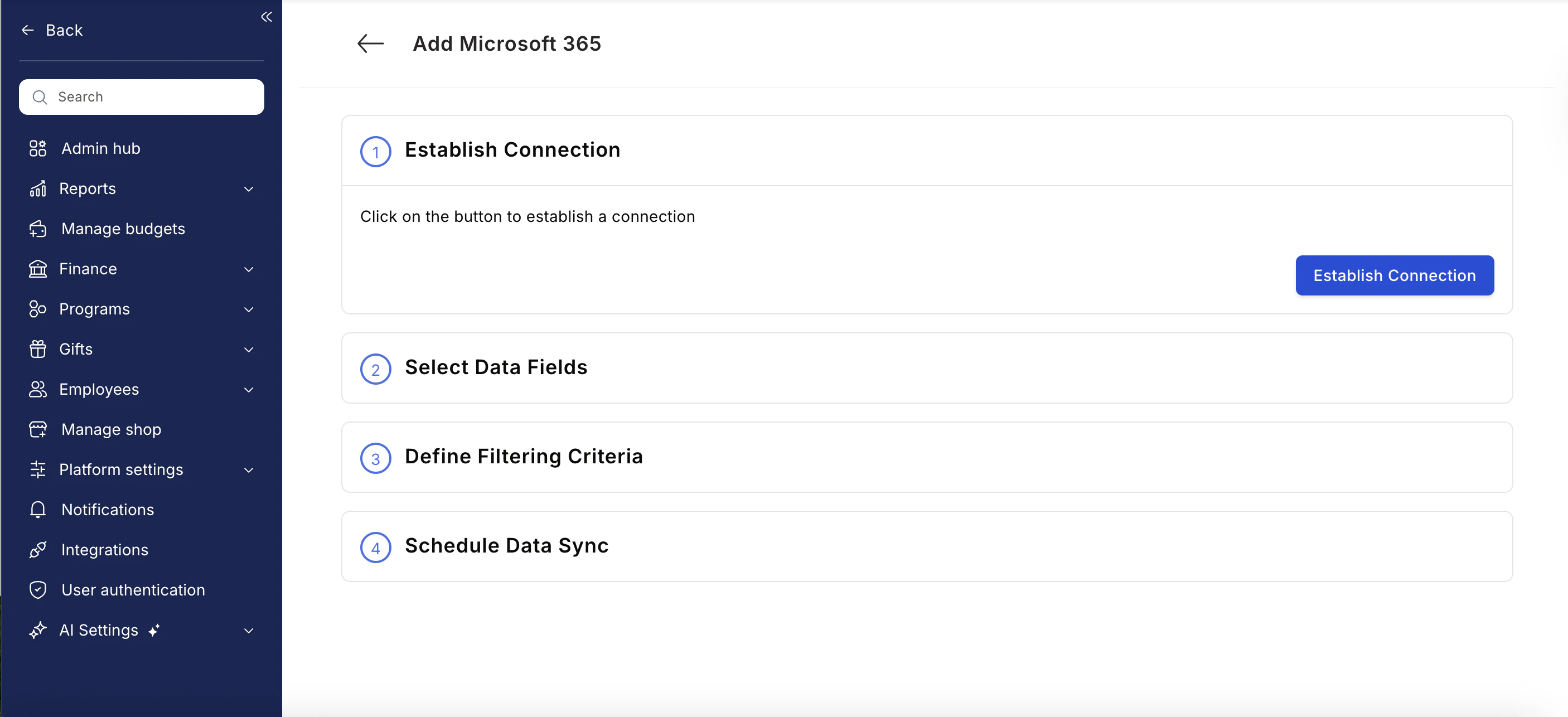Expand the Gifts submenu chevron
Screen dimensions: 1568x717
(248, 350)
